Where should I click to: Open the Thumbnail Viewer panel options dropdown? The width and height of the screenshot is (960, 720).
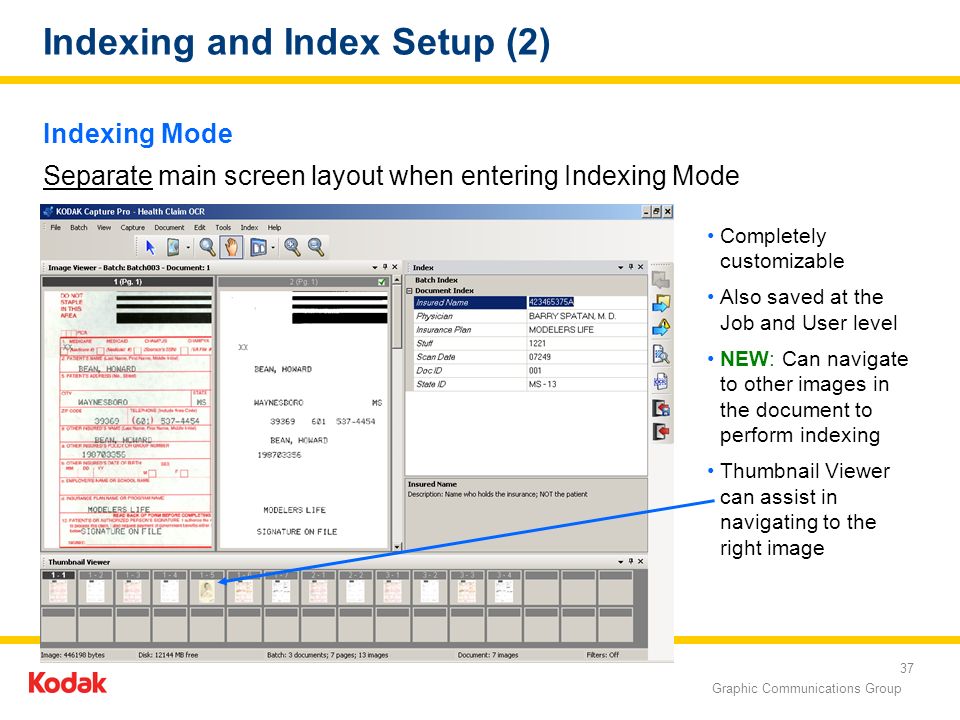coord(621,561)
